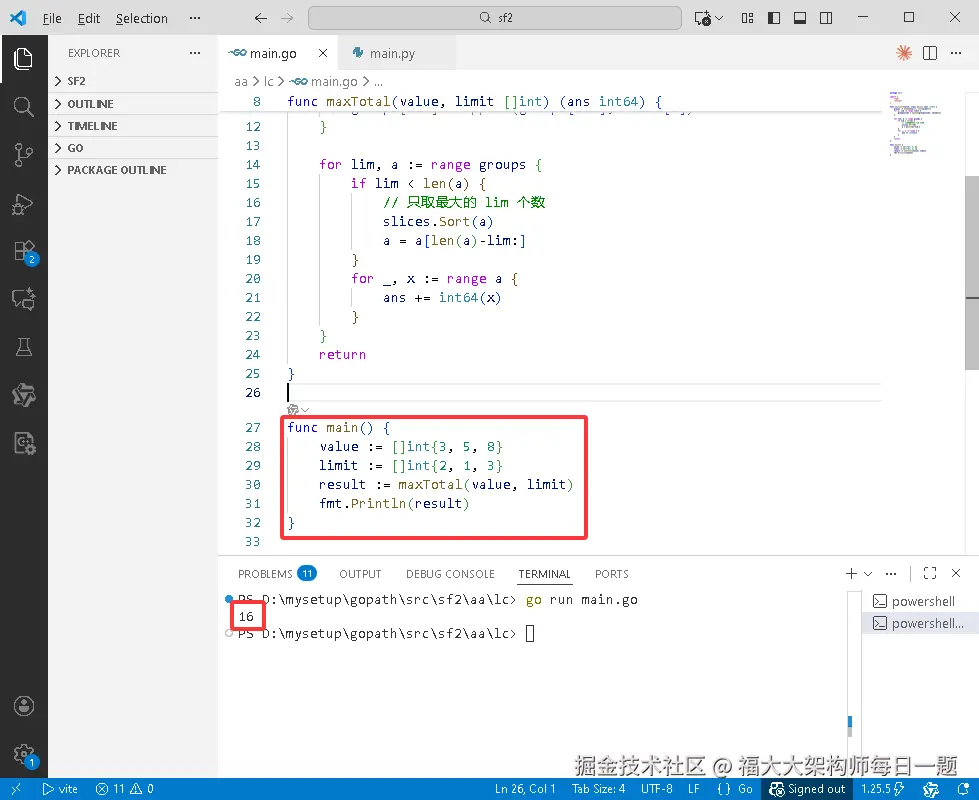Change Tab Size: 4 indentation setting

(598, 789)
